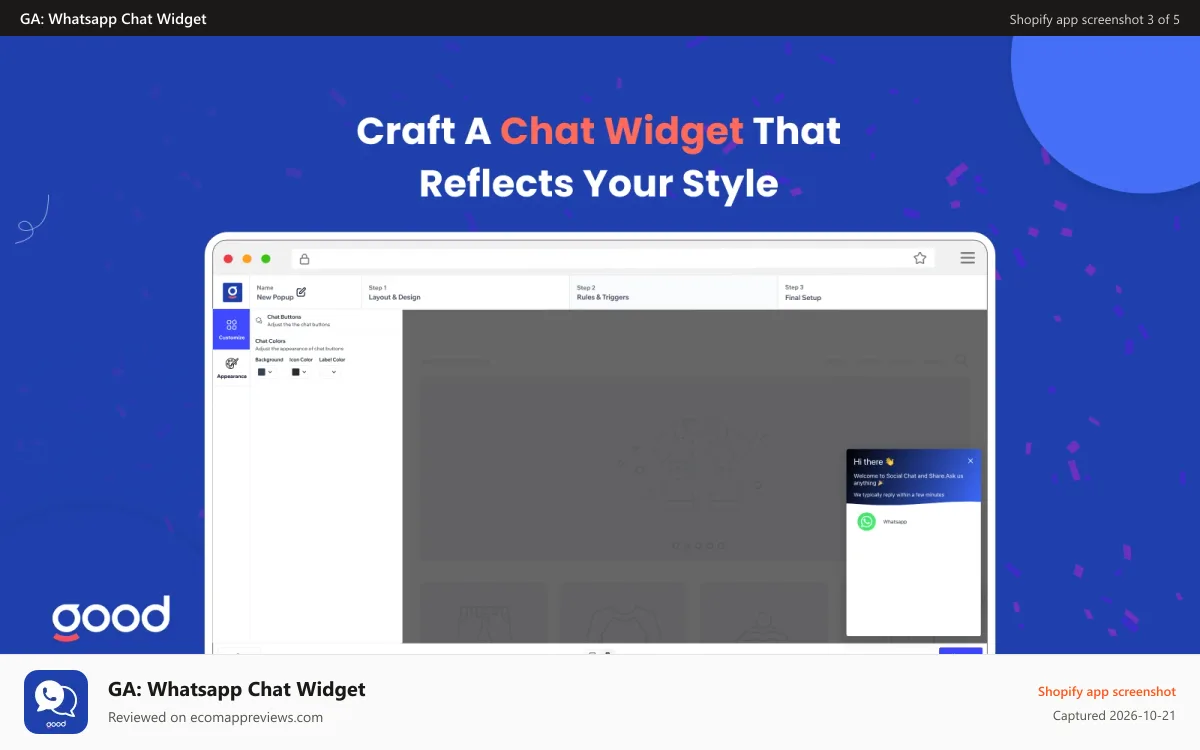Go to Step 3 Final Setup

tap(882, 293)
